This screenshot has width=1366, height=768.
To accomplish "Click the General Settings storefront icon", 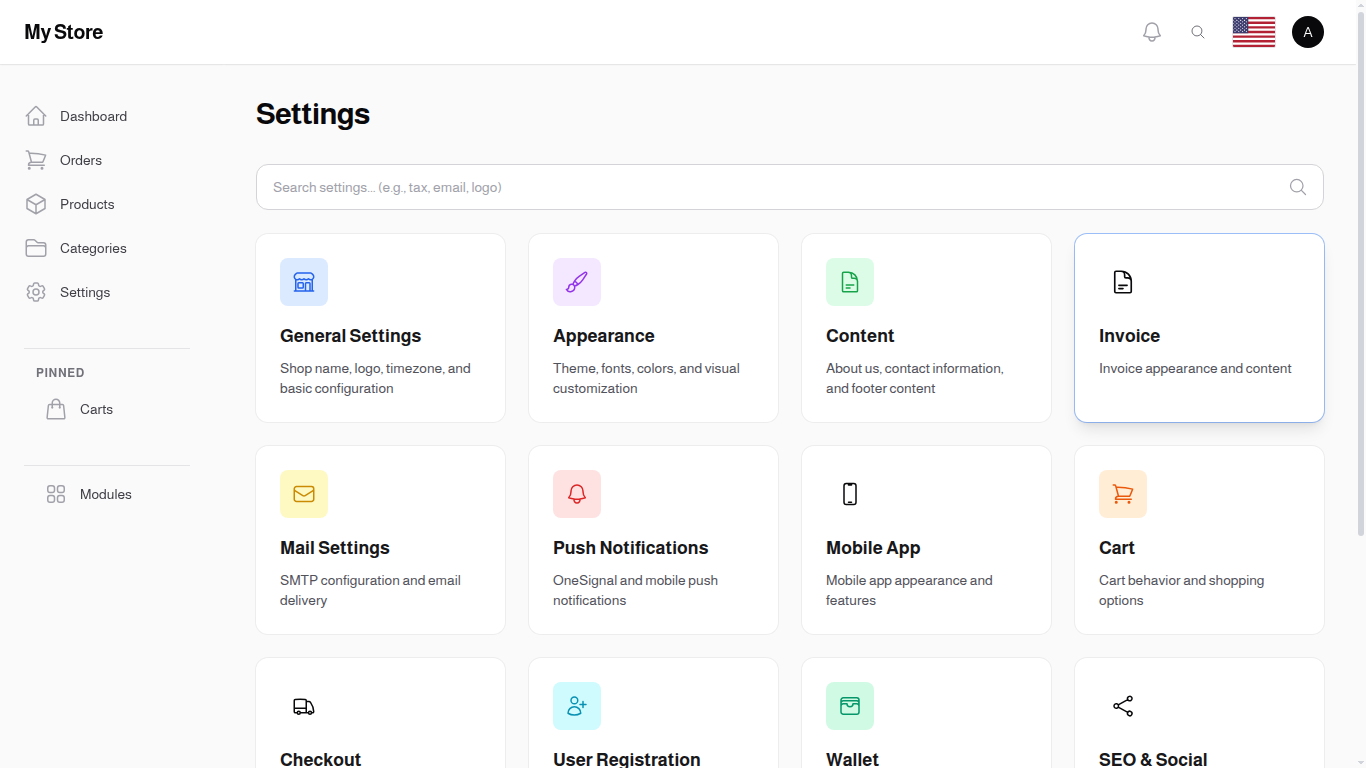I will coord(304,281).
